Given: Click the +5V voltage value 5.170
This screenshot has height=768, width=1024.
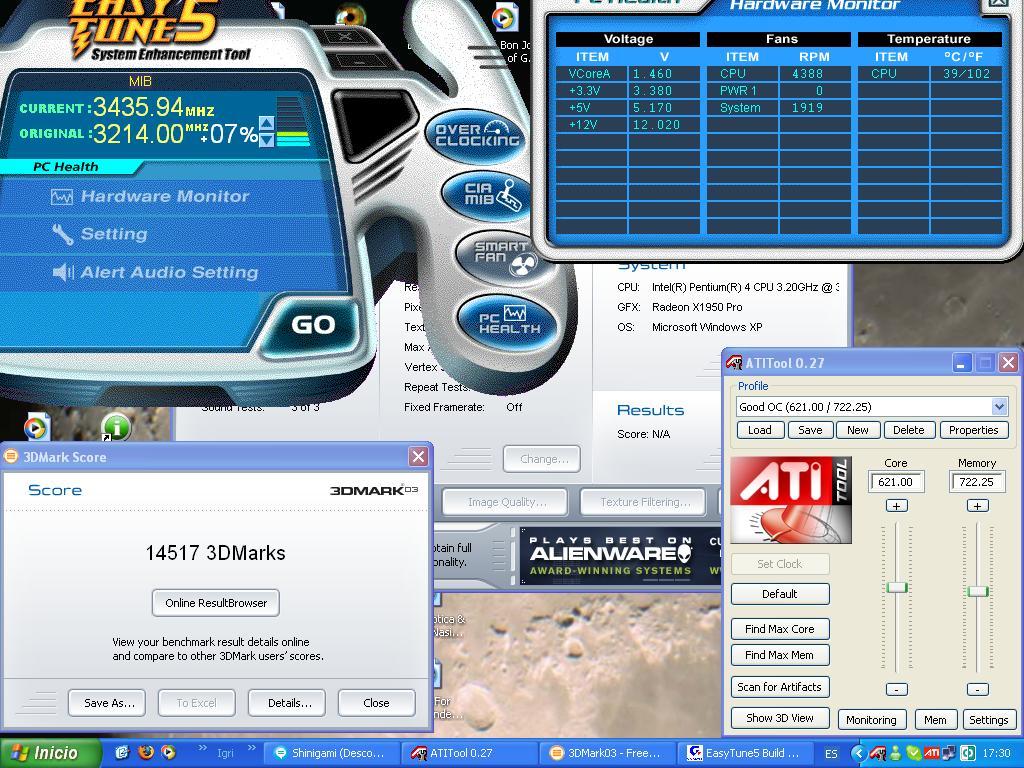Looking at the screenshot, I should tap(652, 108).
